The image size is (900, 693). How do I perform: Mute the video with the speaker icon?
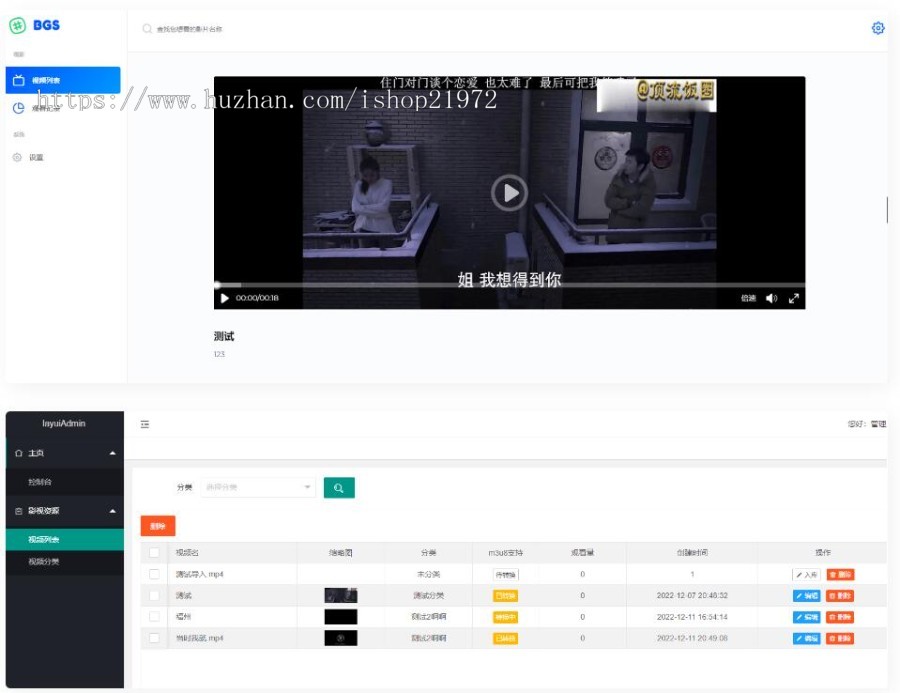click(x=771, y=298)
